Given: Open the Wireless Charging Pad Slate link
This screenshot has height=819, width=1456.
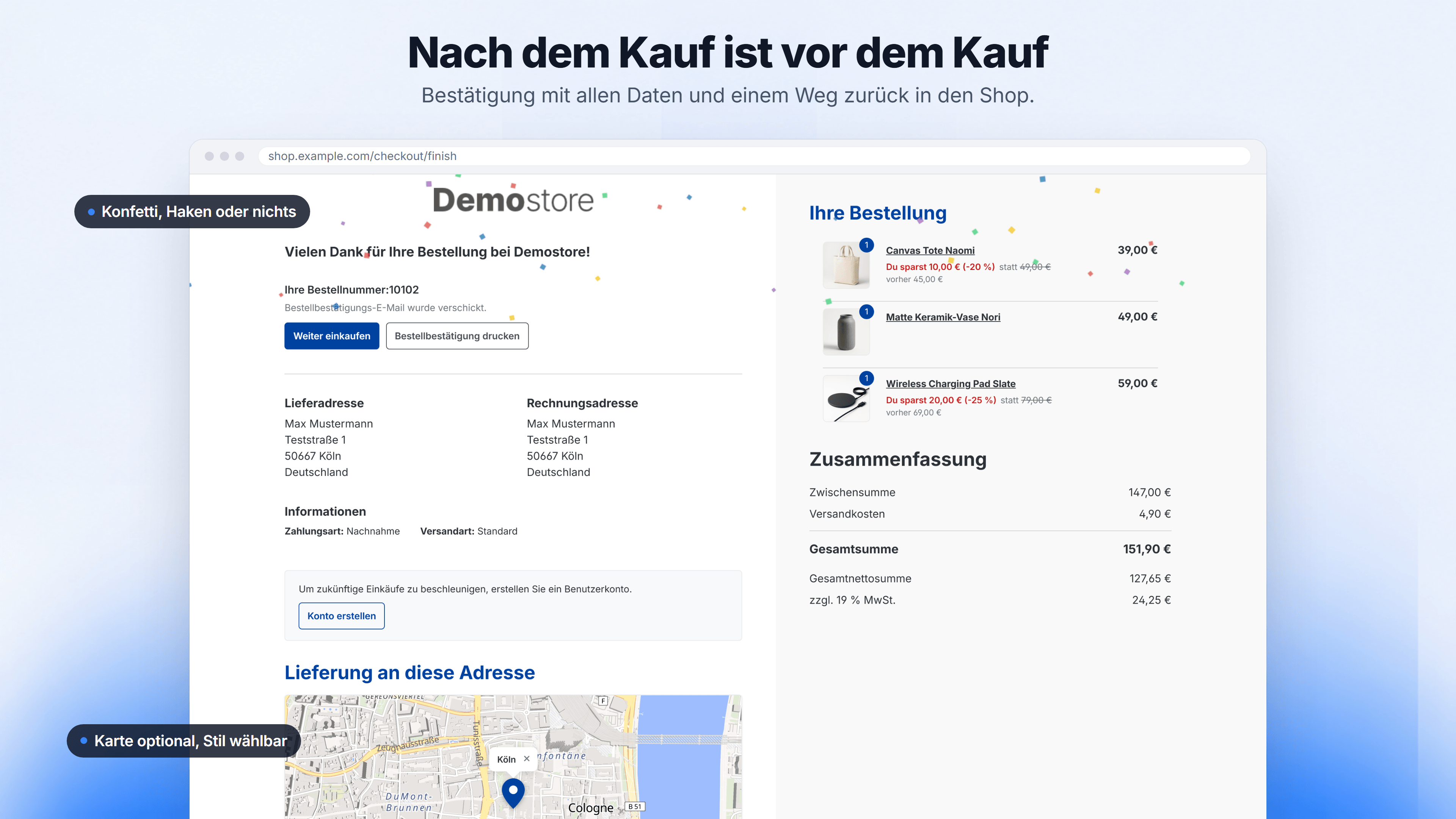Looking at the screenshot, I should tap(951, 384).
